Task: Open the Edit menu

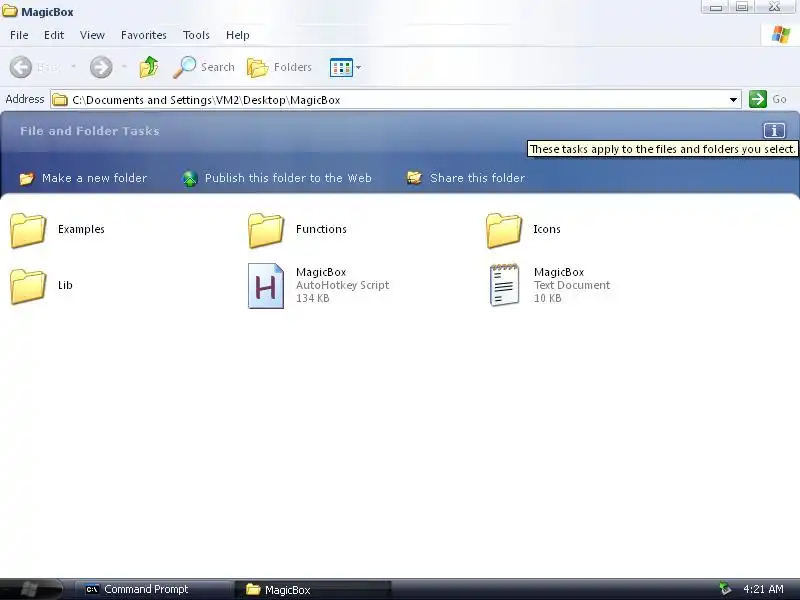Action: tap(54, 35)
